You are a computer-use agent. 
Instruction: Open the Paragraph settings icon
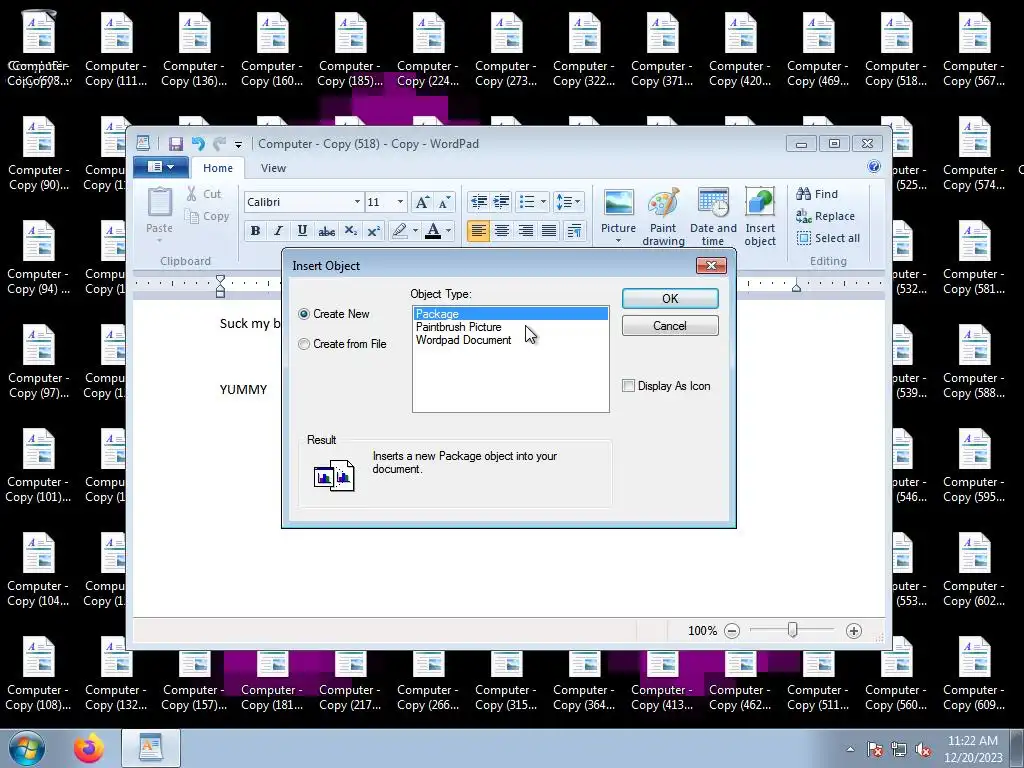[x=574, y=231]
